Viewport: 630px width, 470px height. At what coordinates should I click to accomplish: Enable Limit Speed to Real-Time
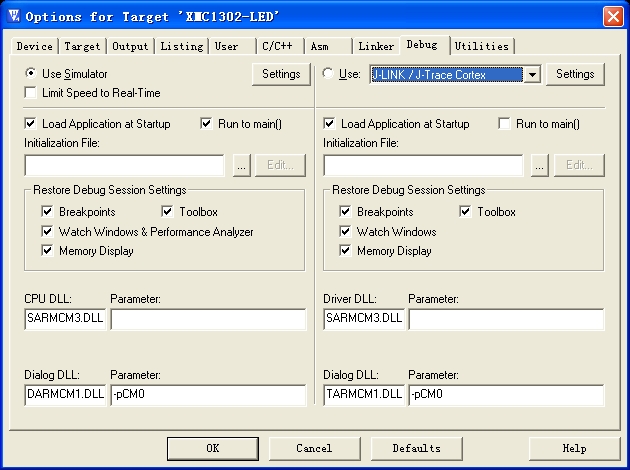(x=31, y=93)
